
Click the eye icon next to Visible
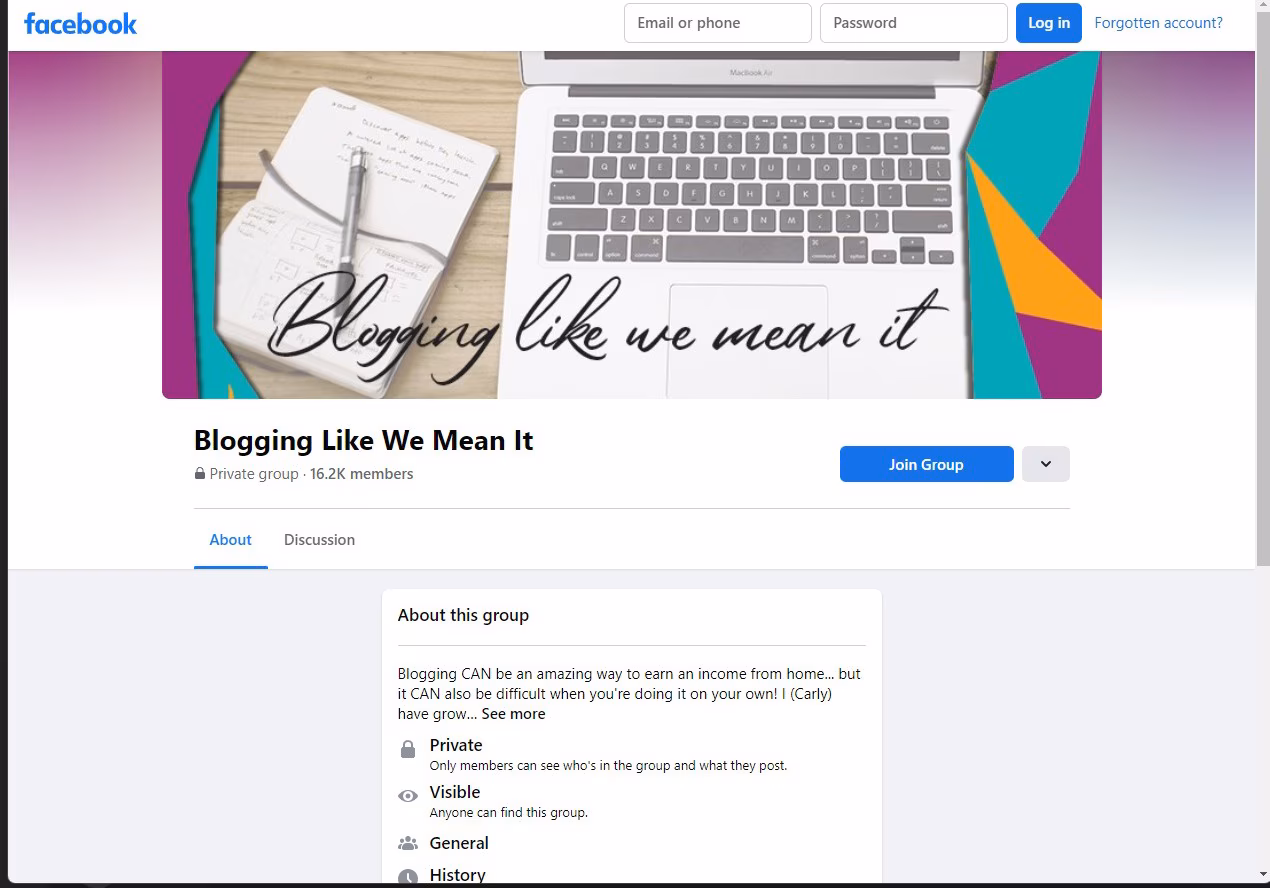(x=408, y=796)
